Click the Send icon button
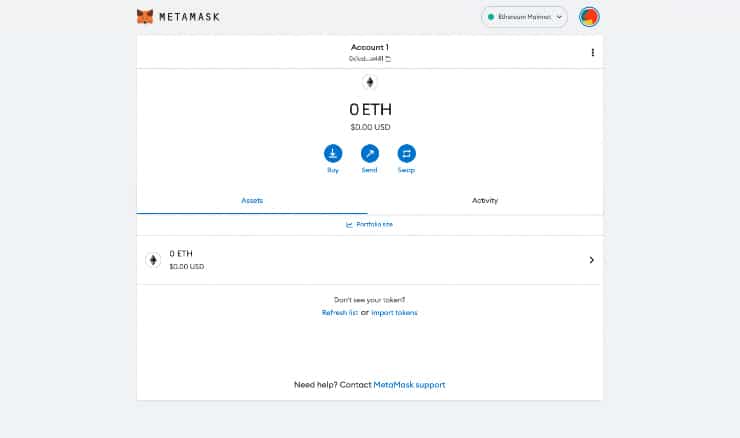 coord(370,153)
